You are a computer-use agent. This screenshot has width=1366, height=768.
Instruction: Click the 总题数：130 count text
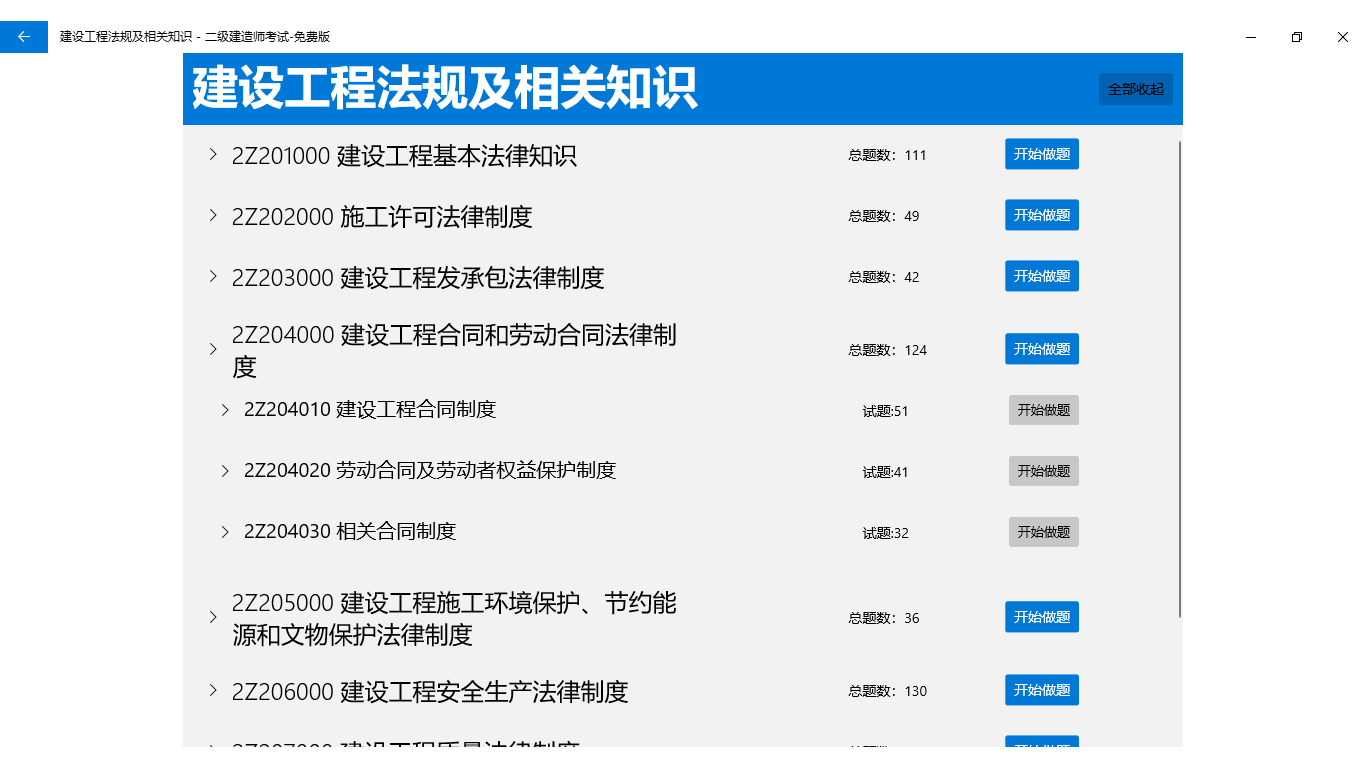888,691
